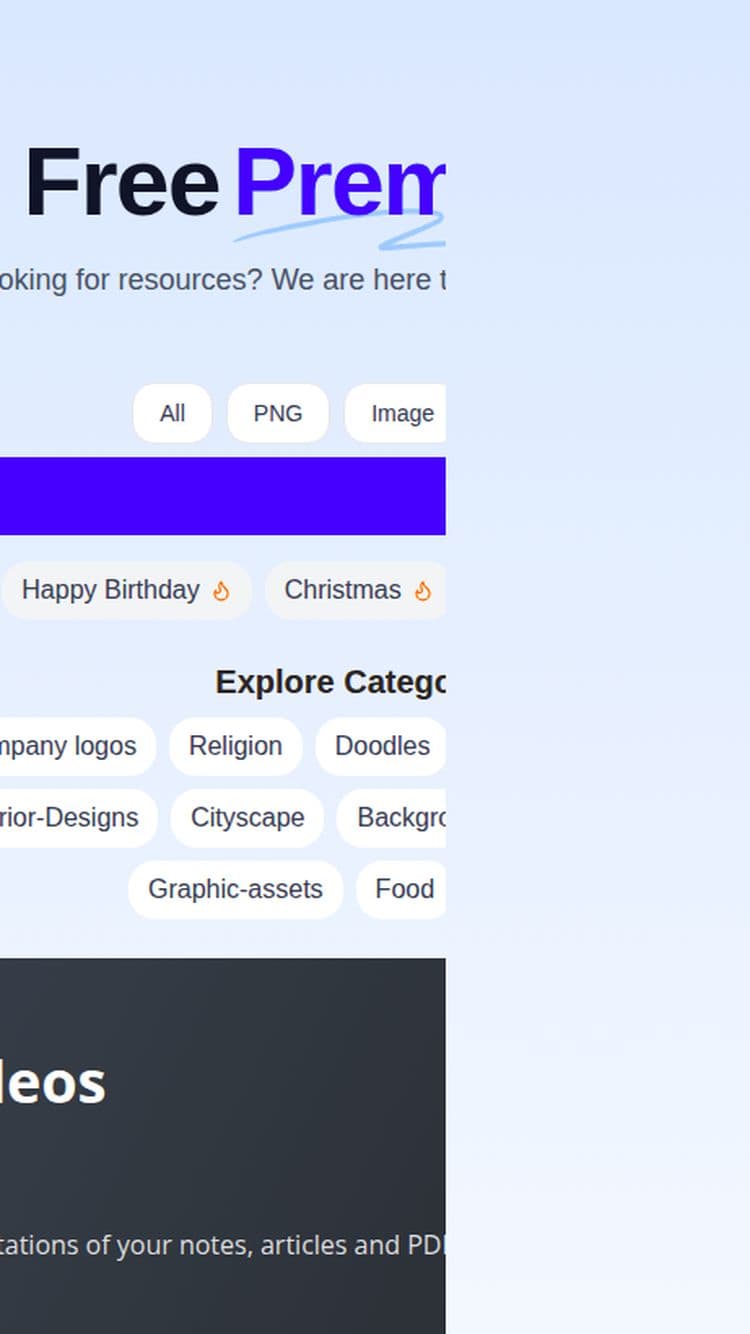Click the Free Premium headline text
This screenshot has height=1334, width=750.
point(234,182)
